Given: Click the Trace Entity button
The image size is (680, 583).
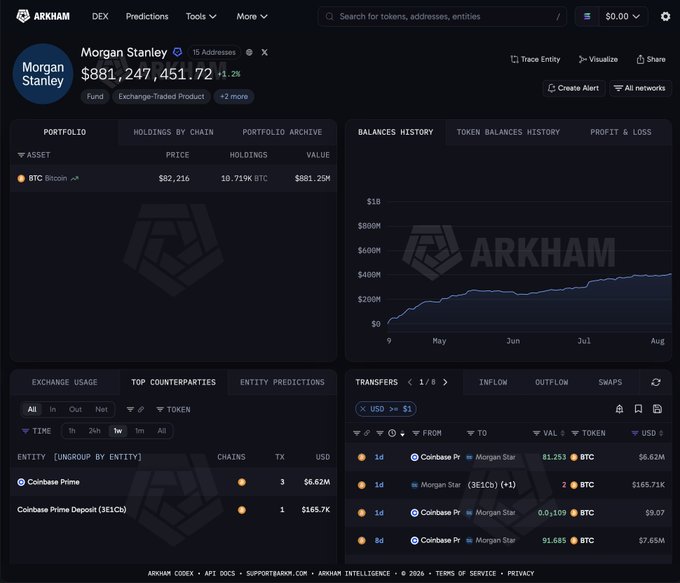Looking at the screenshot, I should 535,59.
